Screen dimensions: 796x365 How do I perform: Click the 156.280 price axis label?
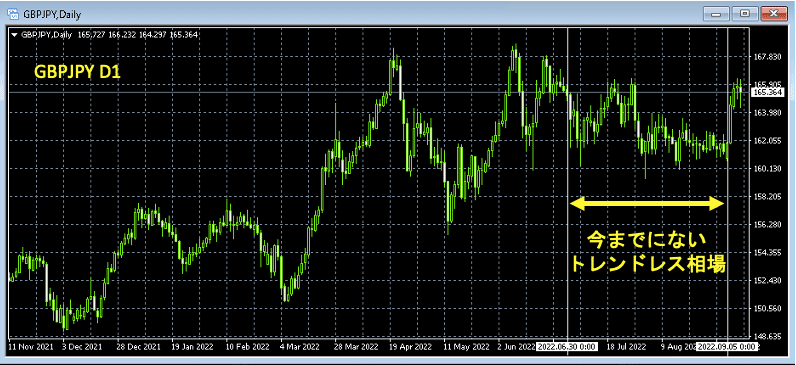click(x=767, y=224)
